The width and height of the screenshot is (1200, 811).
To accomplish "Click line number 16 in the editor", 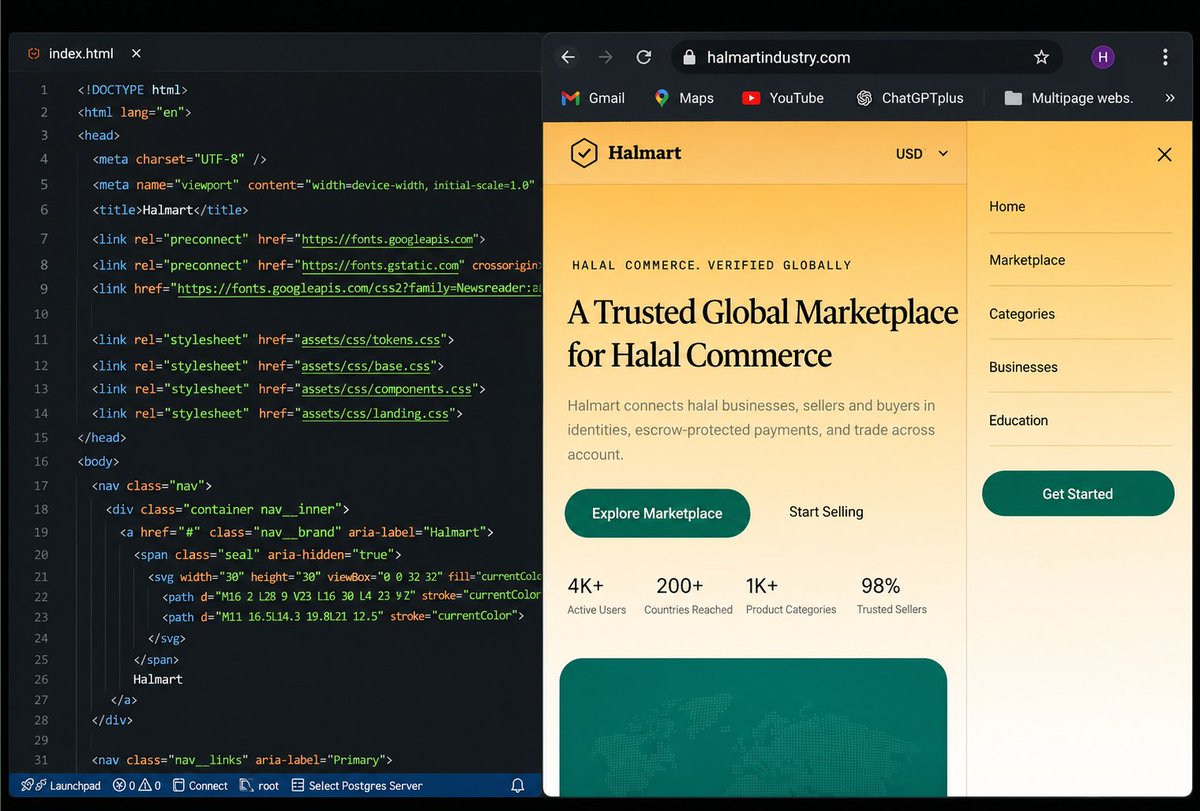I will 41,462.
